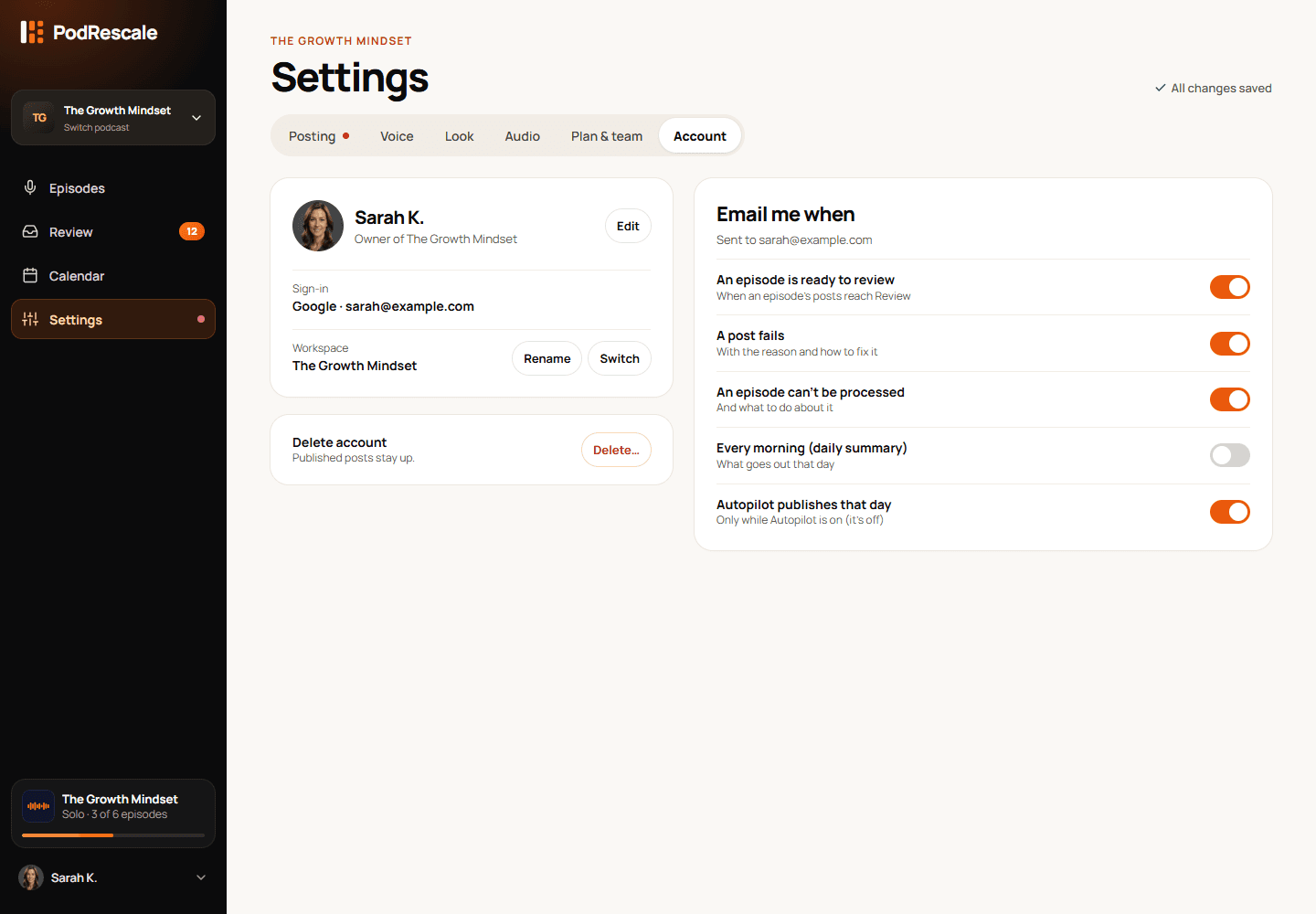The height and width of the screenshot is (914, 1316).
Task: Click Sarah K. profile photo in account card
Action: tap(318, 226)
